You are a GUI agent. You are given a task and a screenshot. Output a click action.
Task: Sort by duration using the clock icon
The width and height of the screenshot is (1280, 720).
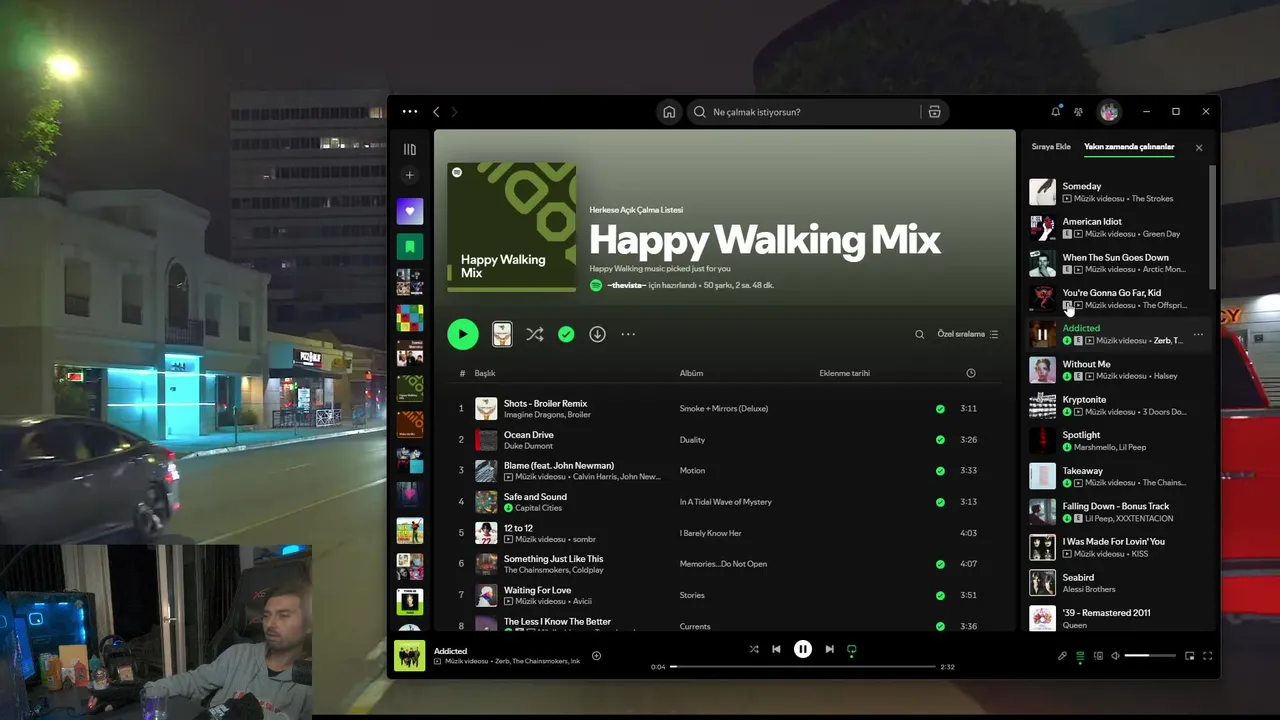coord(971,373)
